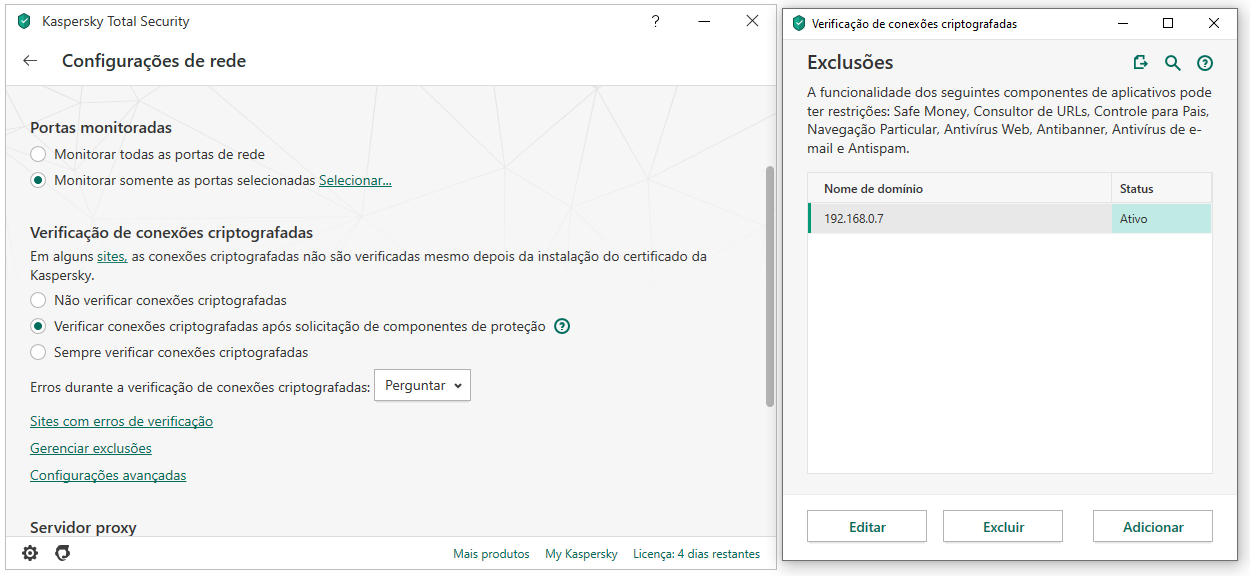Click the settings page vertical scrollbar

pos(769,286)
